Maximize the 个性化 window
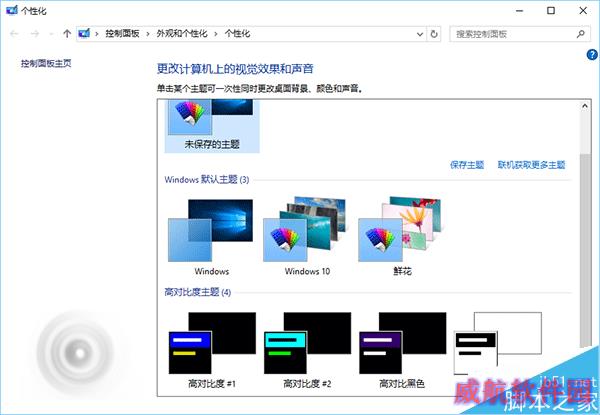600x415 pixels. (551, 11)
